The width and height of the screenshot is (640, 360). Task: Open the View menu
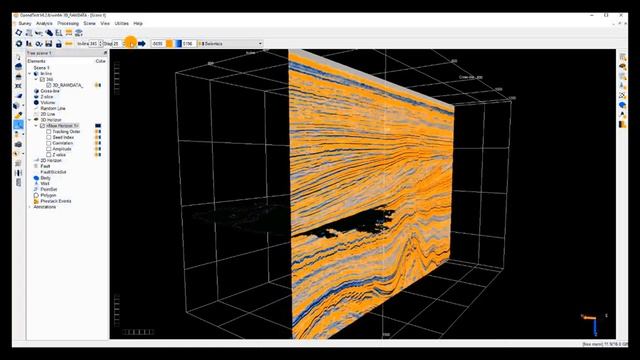coord(105,24)
